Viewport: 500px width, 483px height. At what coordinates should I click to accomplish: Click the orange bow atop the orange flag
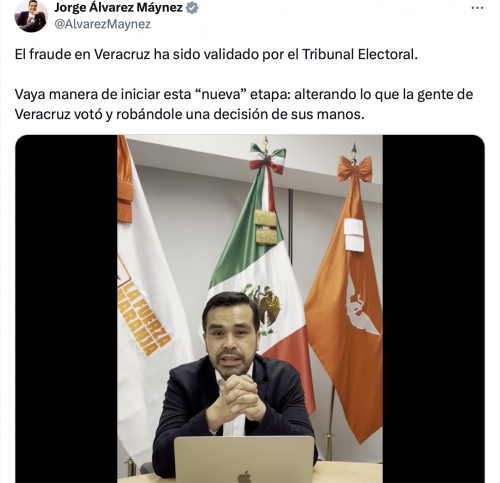(355, 169)
